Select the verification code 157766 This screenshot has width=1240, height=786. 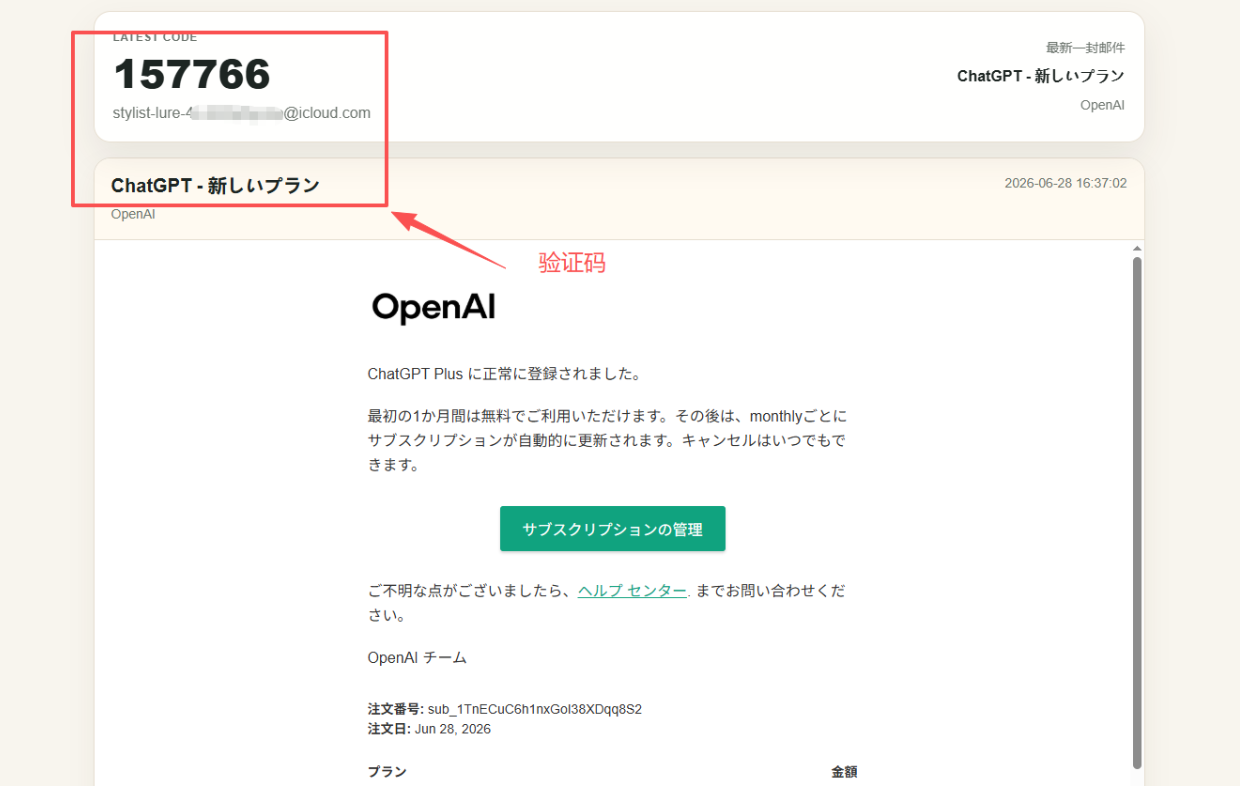pos(192,74)
